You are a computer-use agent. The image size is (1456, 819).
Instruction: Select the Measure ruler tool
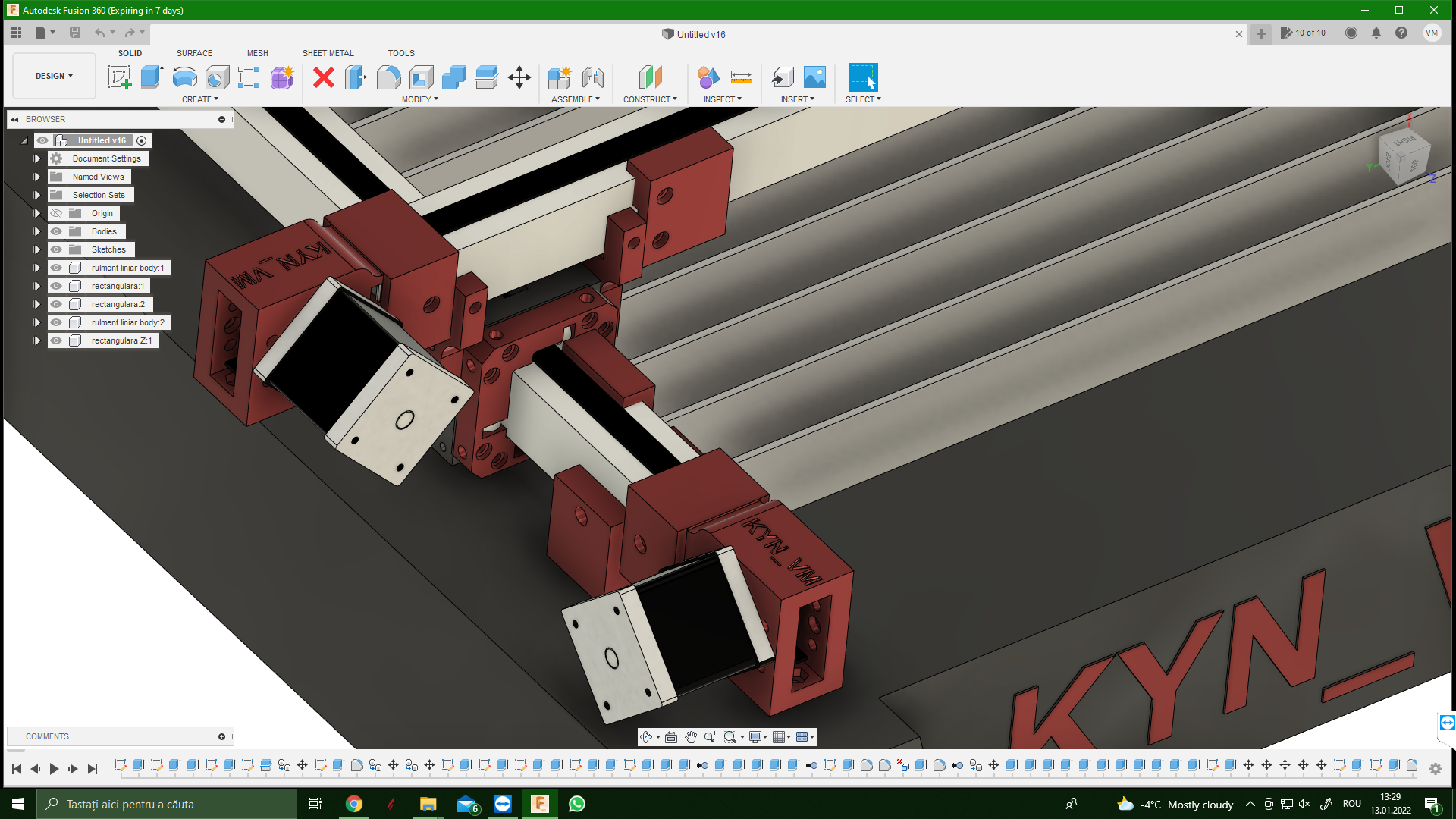(741, 77)
